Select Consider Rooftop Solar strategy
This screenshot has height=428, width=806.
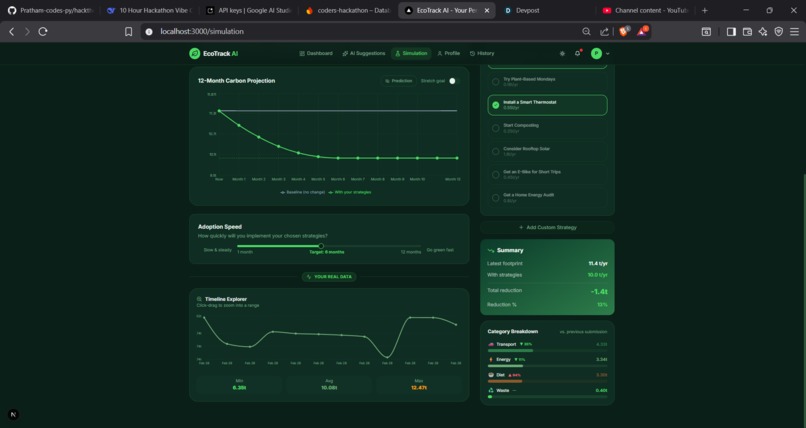547,151
